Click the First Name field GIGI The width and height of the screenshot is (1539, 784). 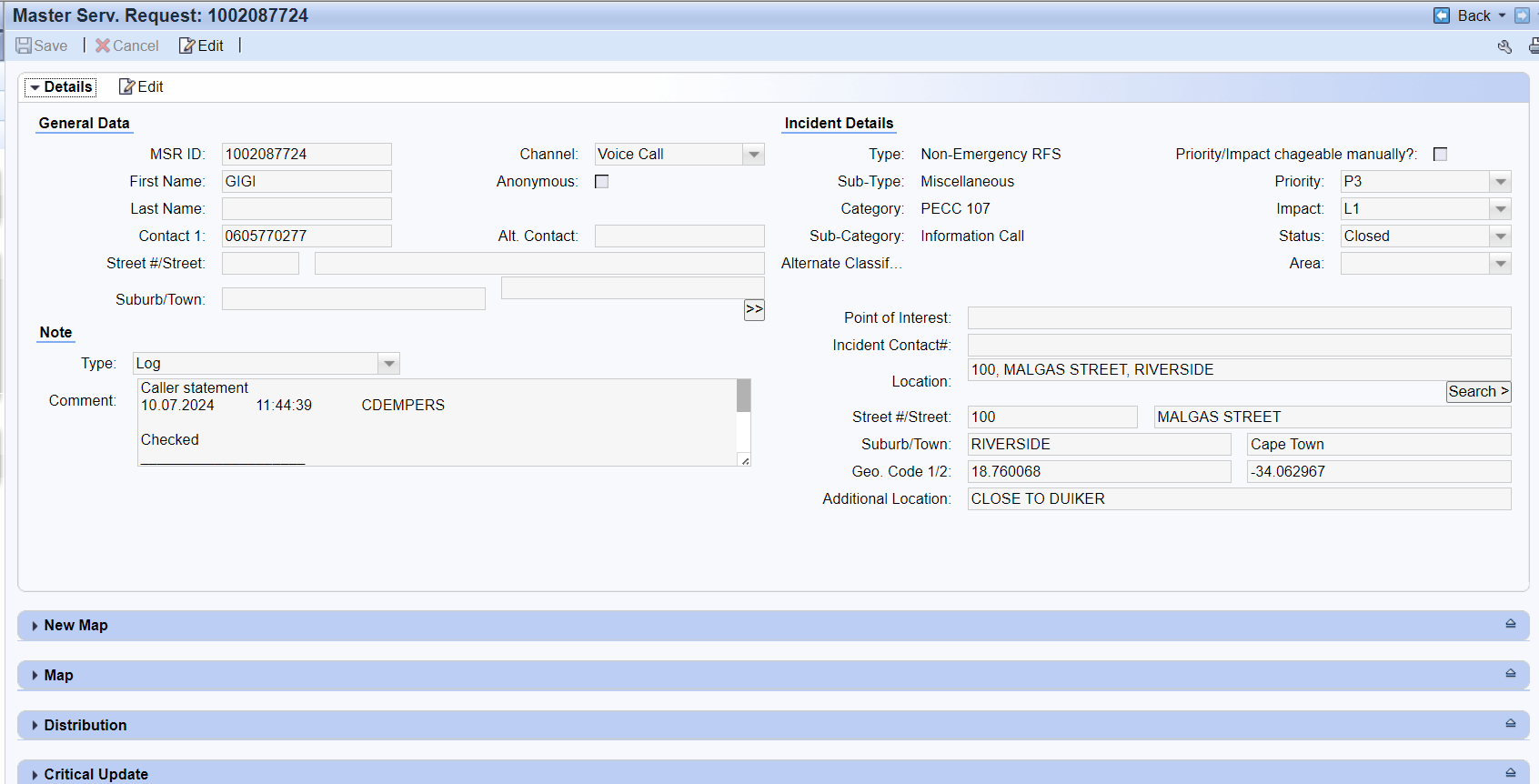tap(307, 182)
